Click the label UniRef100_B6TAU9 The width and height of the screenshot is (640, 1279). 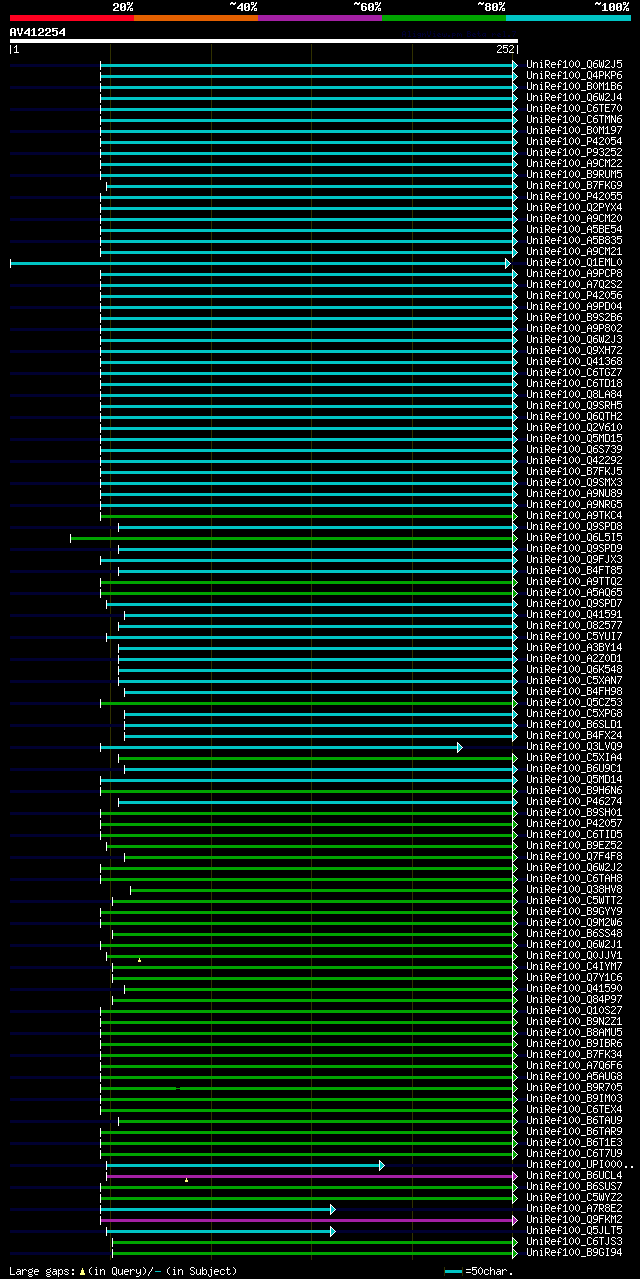coord(574,1120)
